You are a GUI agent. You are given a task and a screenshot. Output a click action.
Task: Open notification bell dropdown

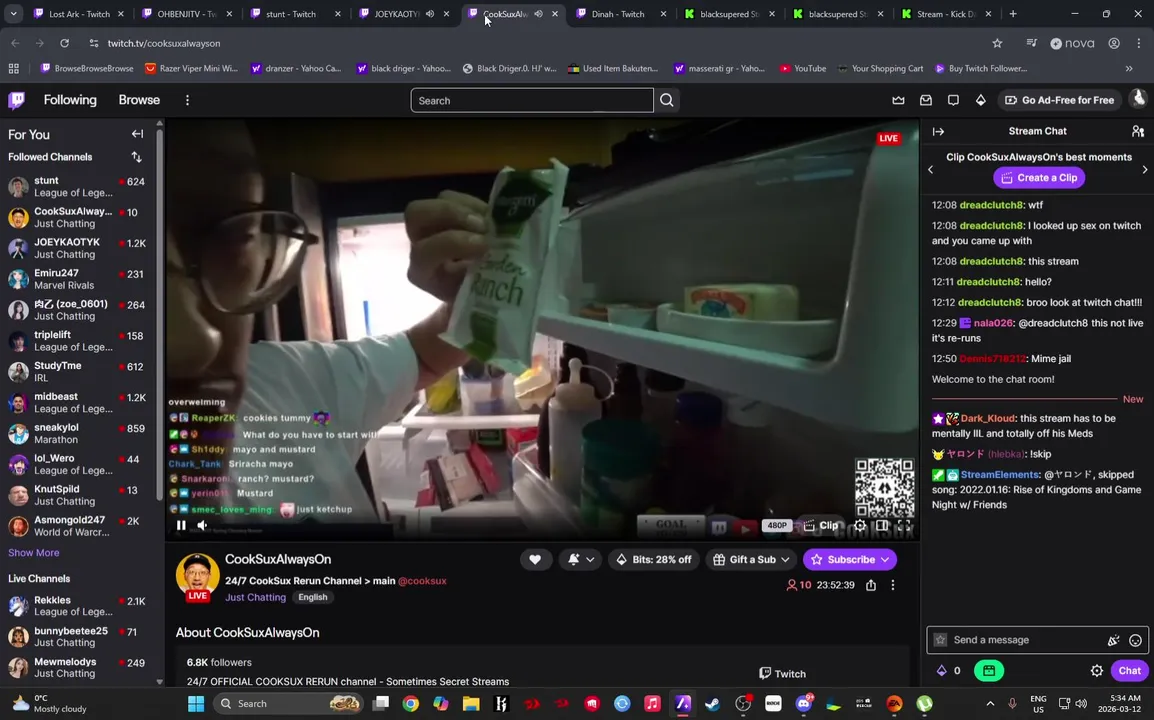pyautogui.click(x=580, y=560)
